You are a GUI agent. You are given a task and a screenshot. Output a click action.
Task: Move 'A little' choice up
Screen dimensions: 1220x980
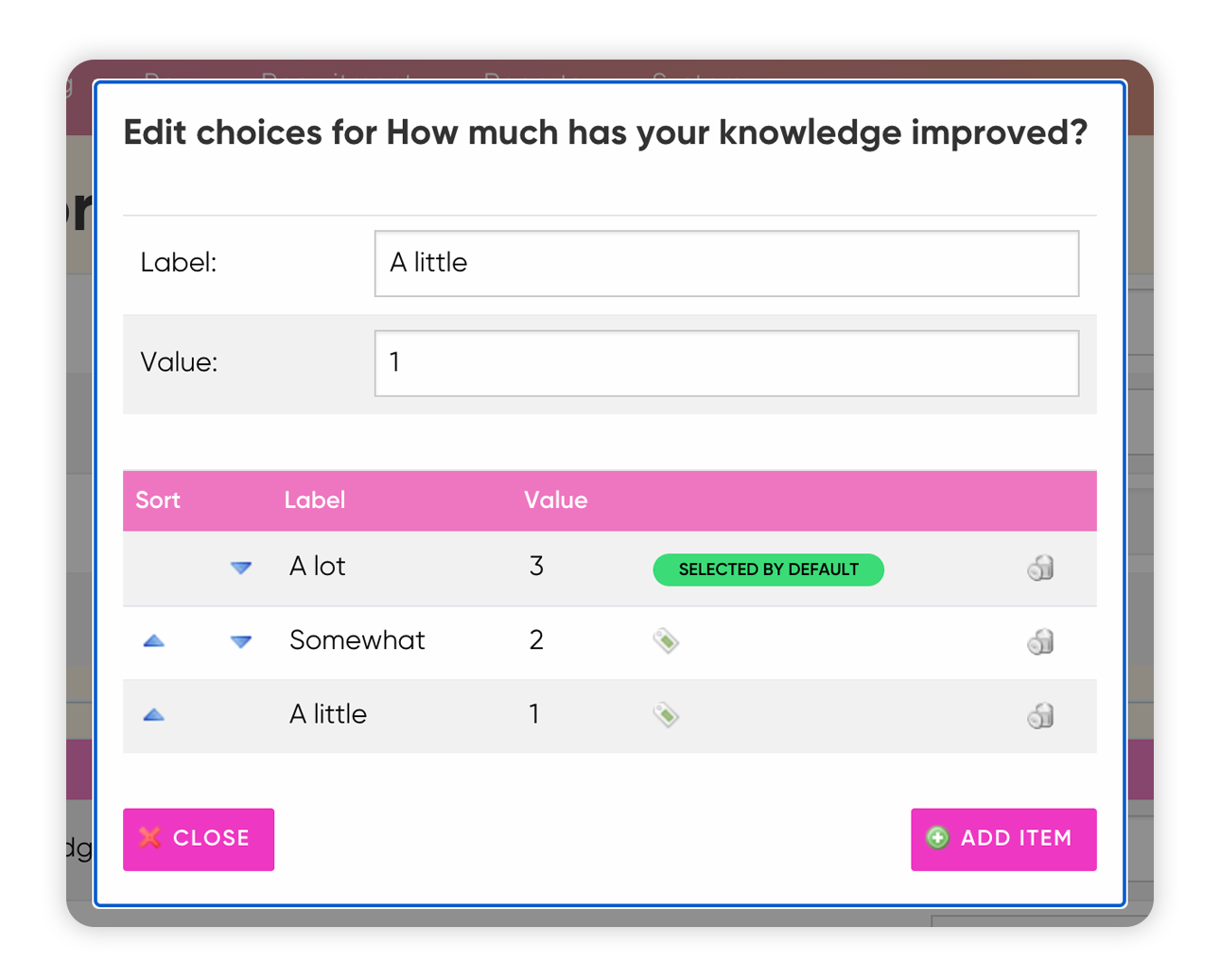pos(154,715)
